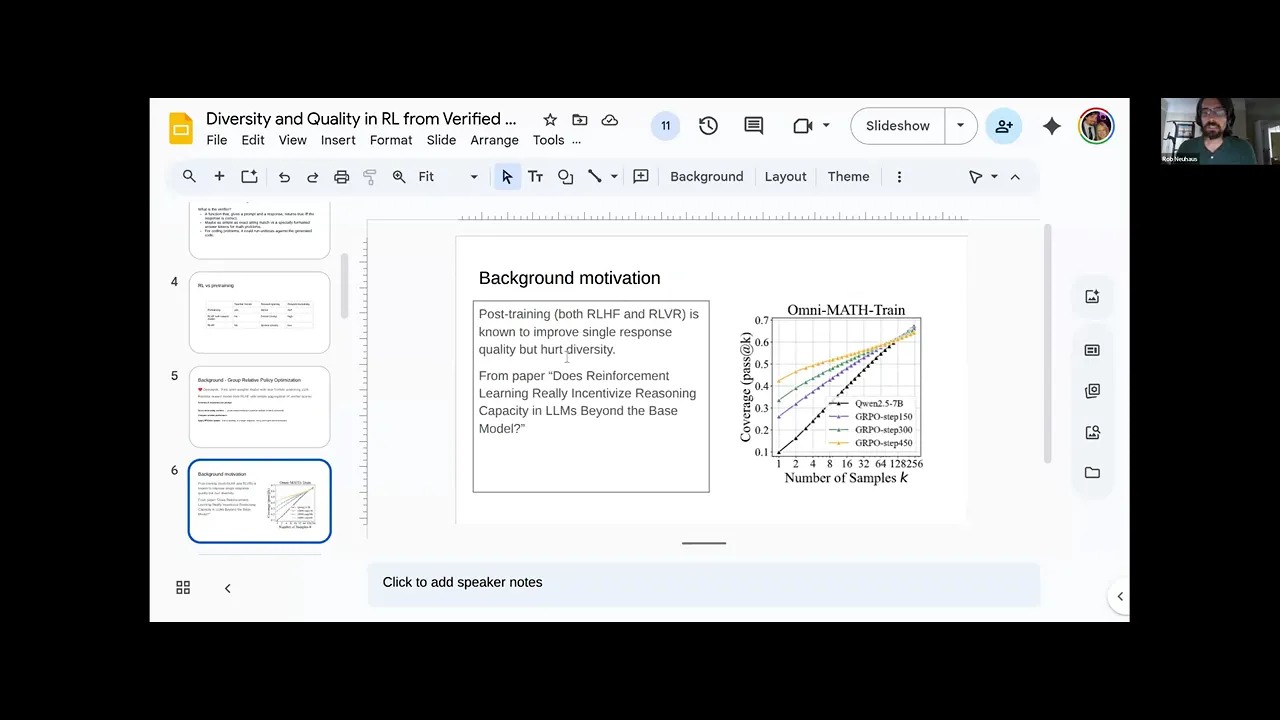1280x720 pixels.
Task: Open version history clock icon
Action: point(708,126)
